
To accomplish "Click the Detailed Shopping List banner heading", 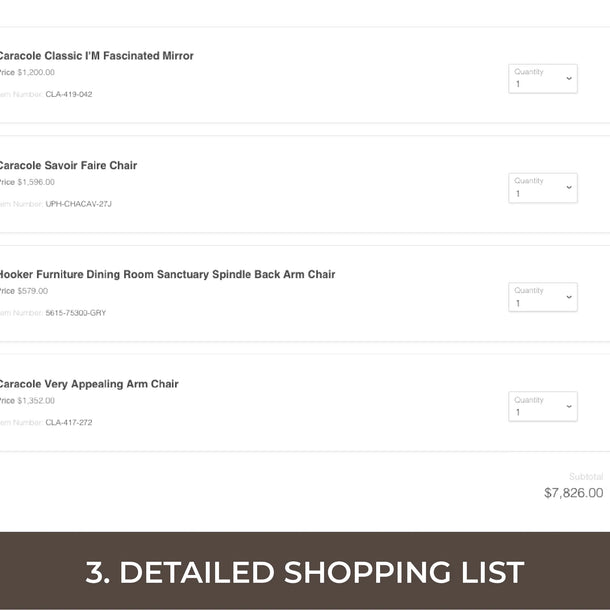I will [x=305, y=572].
